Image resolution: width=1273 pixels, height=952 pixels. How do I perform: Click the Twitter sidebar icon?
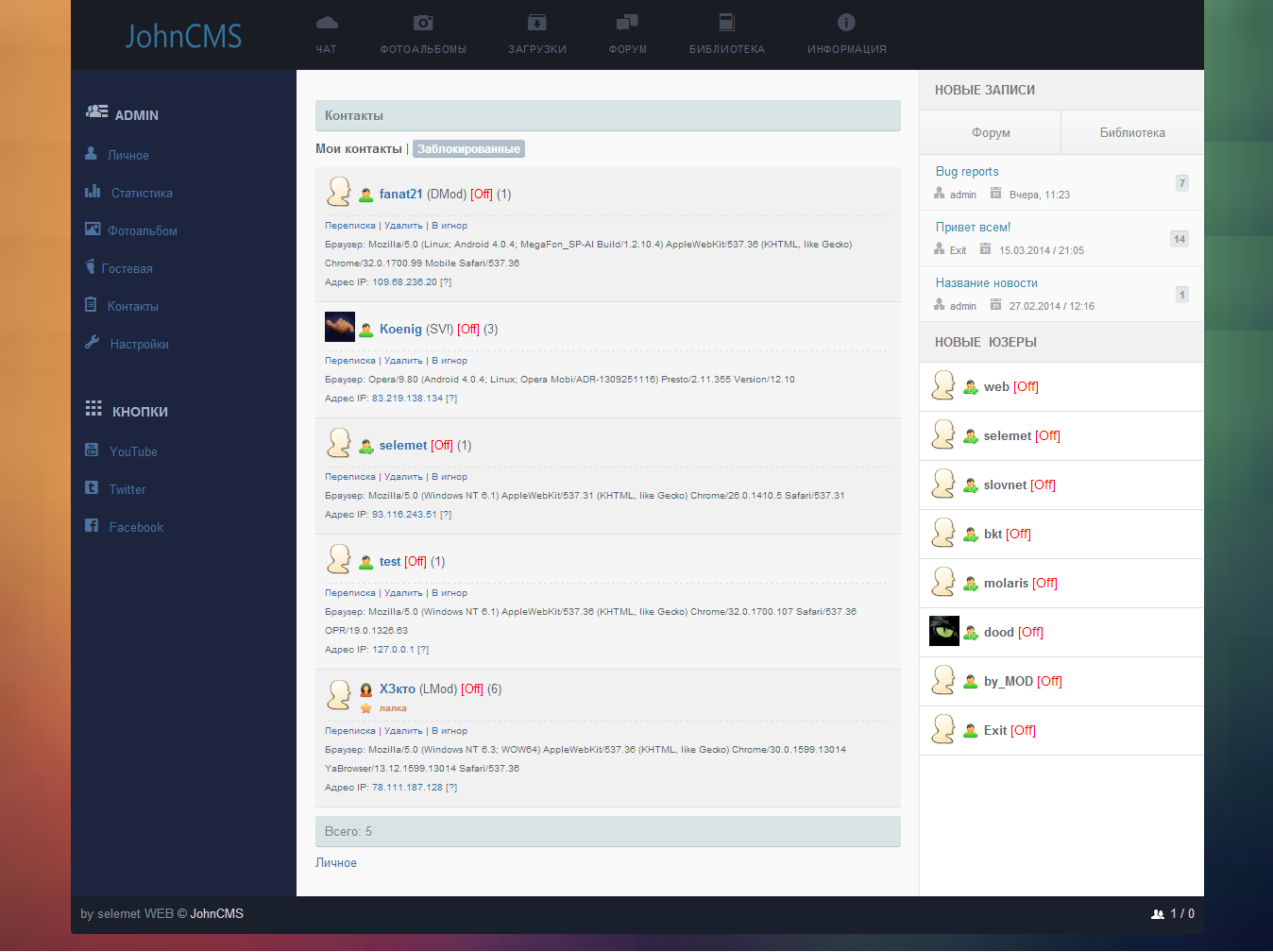click(x=92, y=488)
